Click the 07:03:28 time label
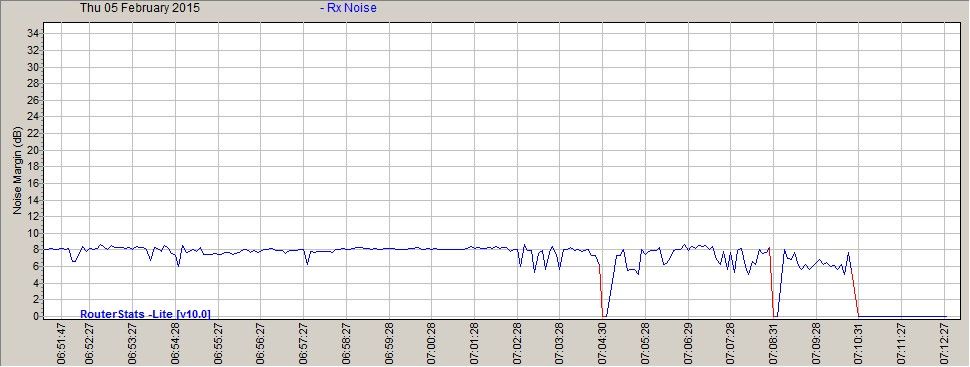The height and width of the screenshot is (367, 970). pyautogui.click(x=560, y=342)
